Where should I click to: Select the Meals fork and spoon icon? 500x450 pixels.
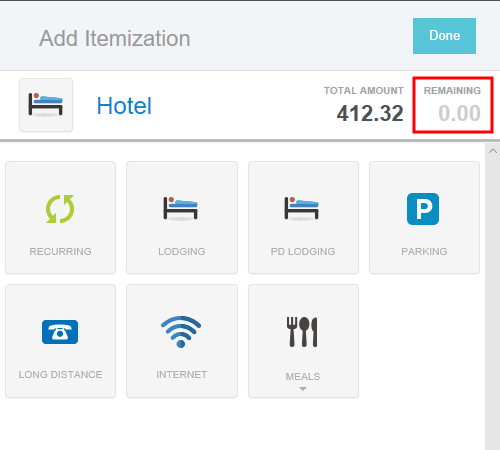pos(302,332)
